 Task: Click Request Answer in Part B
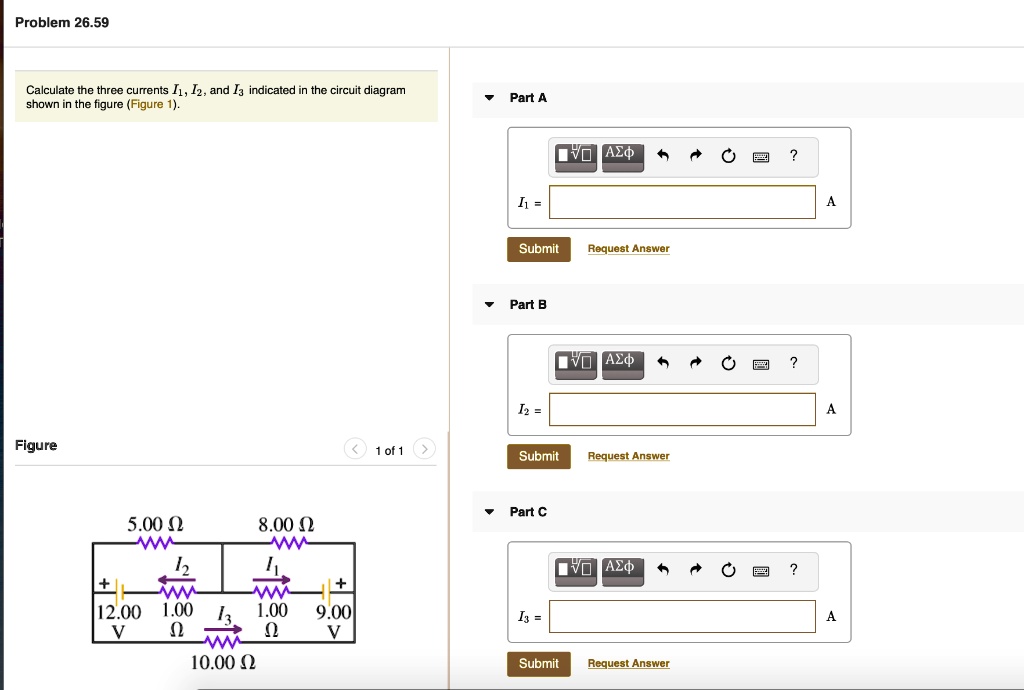628,455
